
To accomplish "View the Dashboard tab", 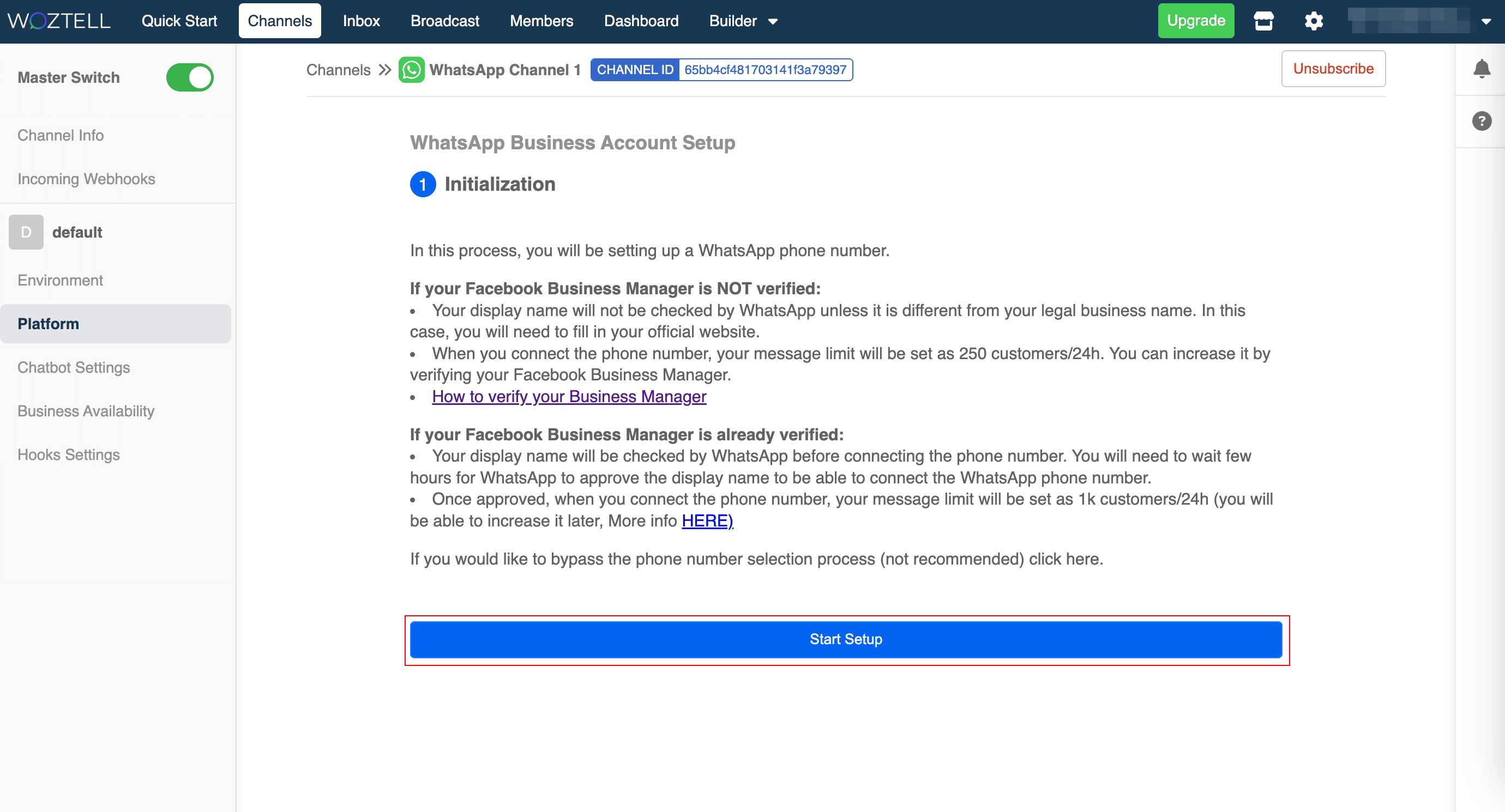I will 641,21.
